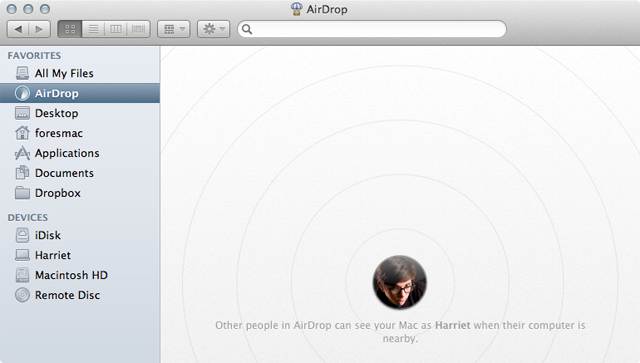Minimize the AirDrop window

[28, 9]
